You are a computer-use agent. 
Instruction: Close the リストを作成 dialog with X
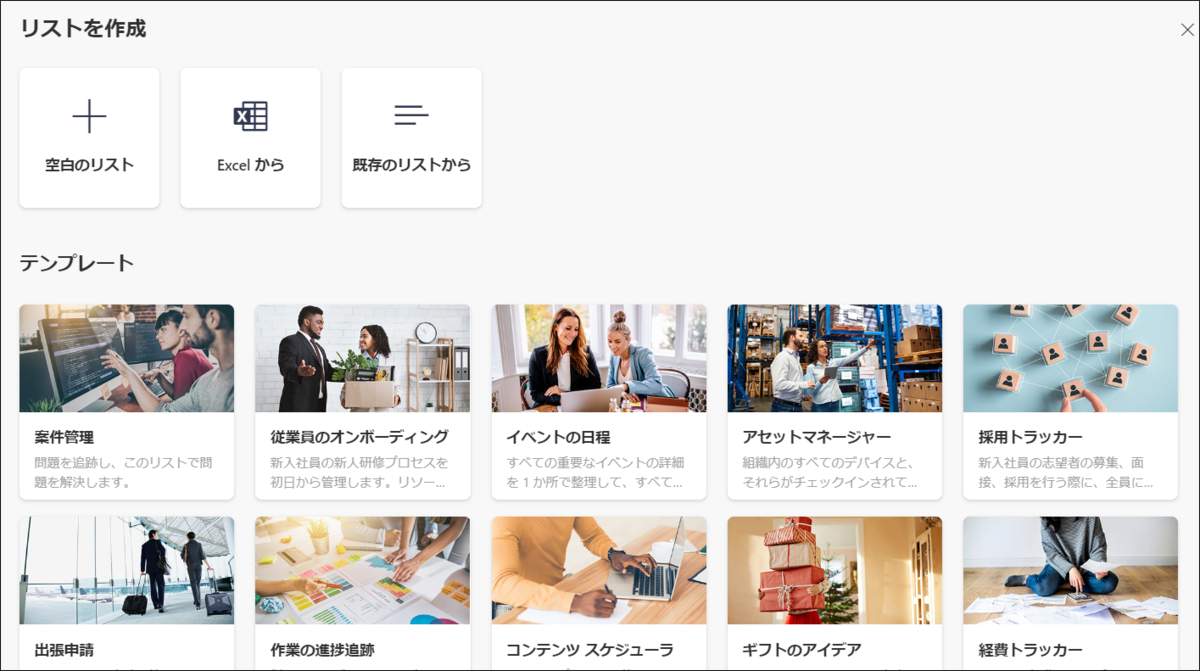coord(1187,30)
